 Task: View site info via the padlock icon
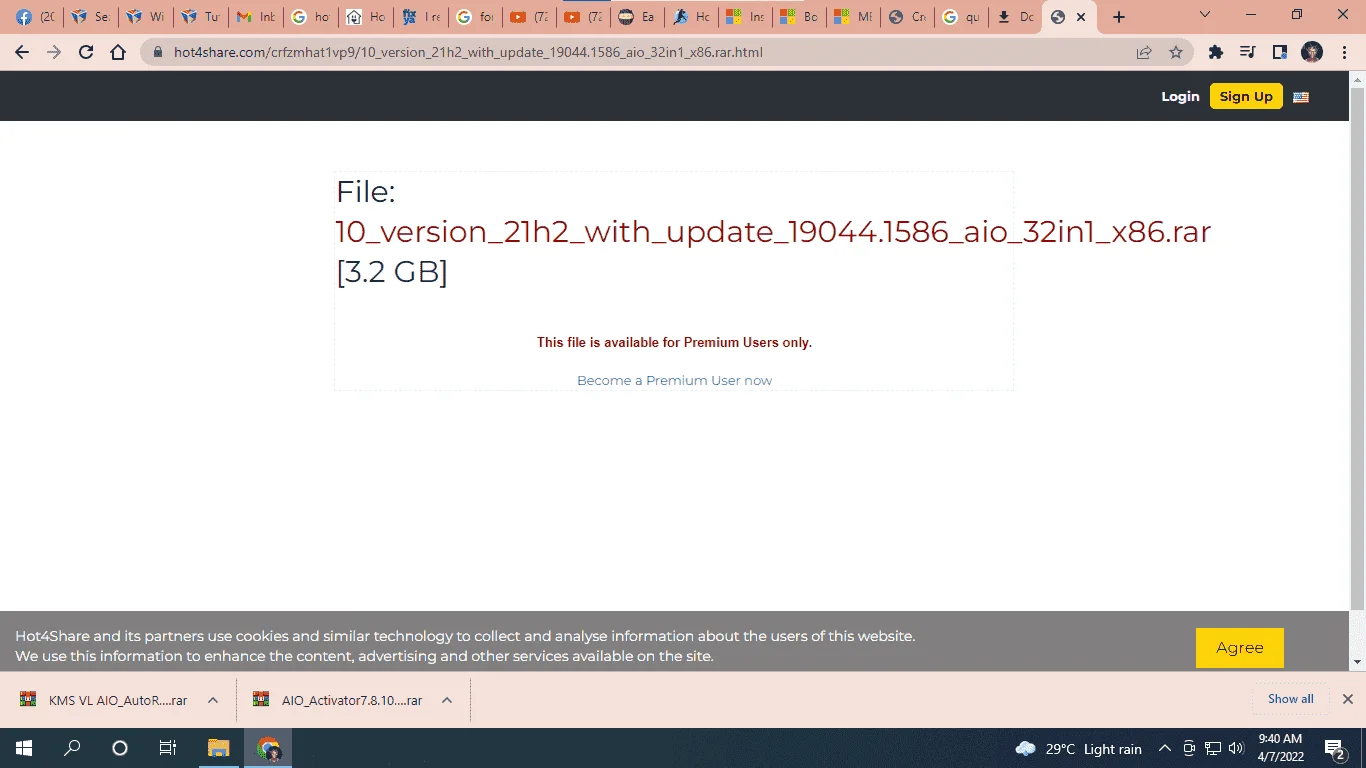tap(158, 52)
